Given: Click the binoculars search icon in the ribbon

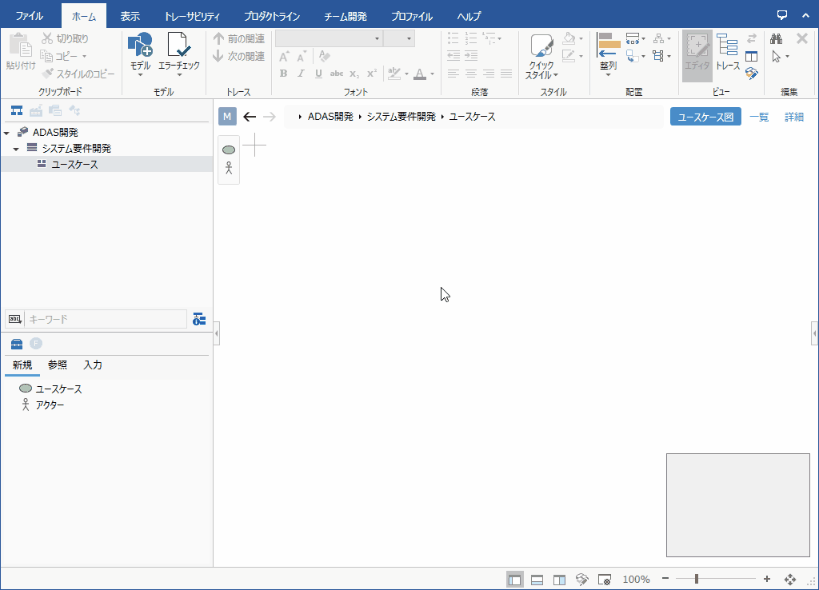Looking at the screenshot, I should (x=775, y=39).
